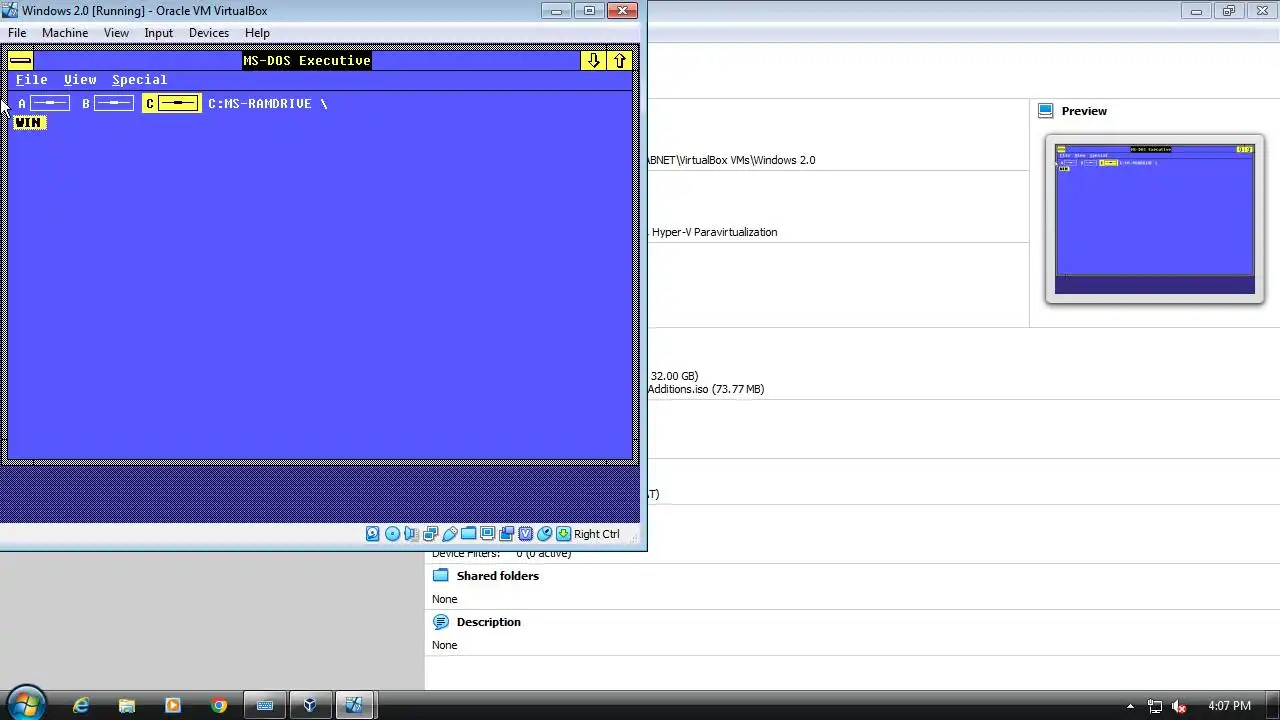Switch to VirtualBox Manager taskbar button
1280x720 pixels.
(x=311, y=705)
